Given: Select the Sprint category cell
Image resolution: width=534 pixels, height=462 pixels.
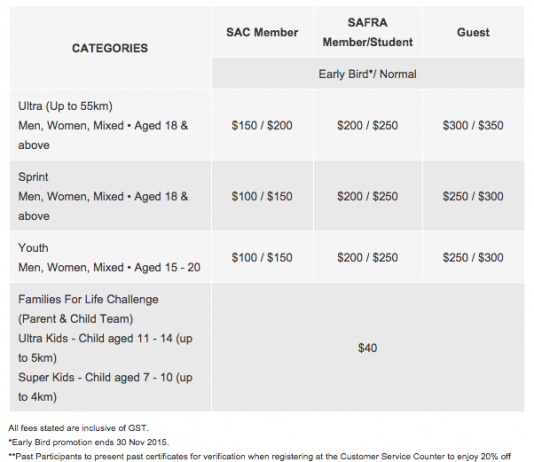Looking at the screenshot, I should pos(110,196).
